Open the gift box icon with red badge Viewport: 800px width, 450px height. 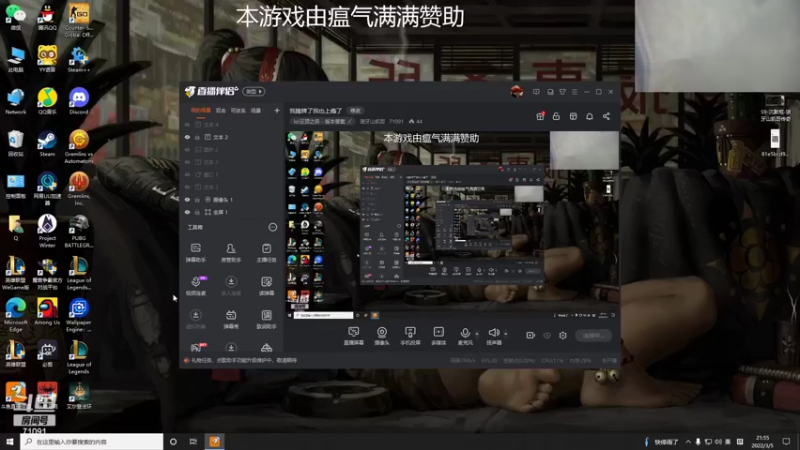coord(540,116)
